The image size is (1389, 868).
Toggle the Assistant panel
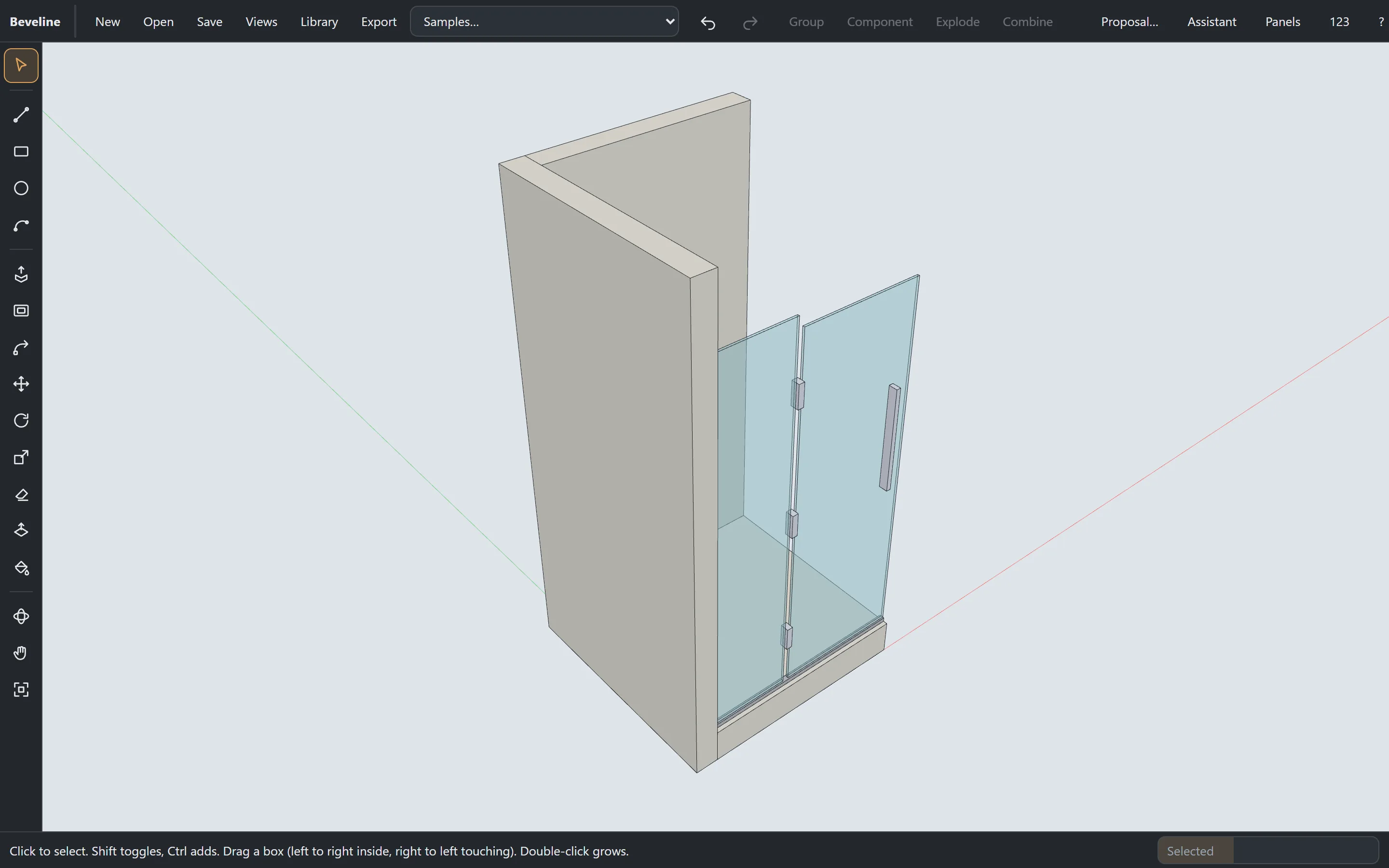(1211, 22)
